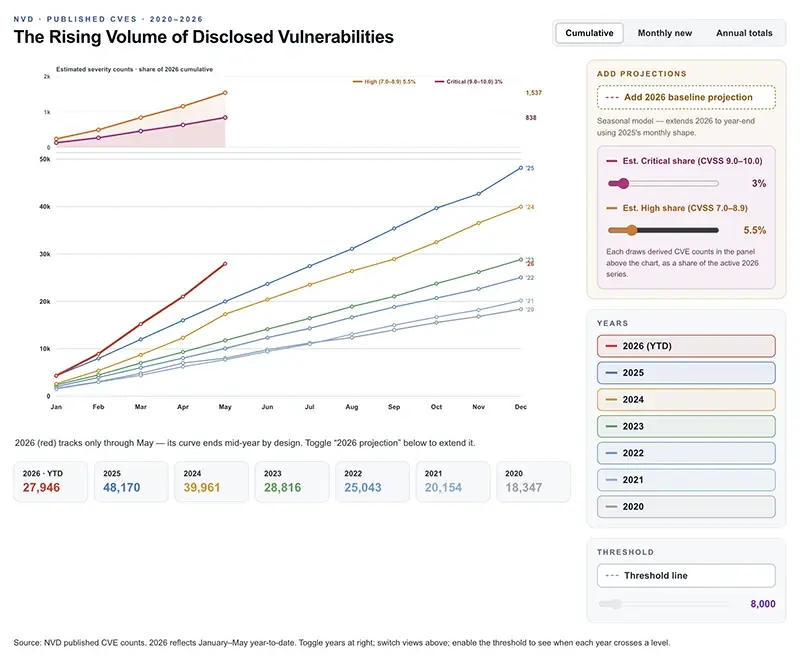The width and height of the screenshot is (800, 659).
Task: Click the 2026 YTD 27,946 stat card
Action: coord(51,481)
